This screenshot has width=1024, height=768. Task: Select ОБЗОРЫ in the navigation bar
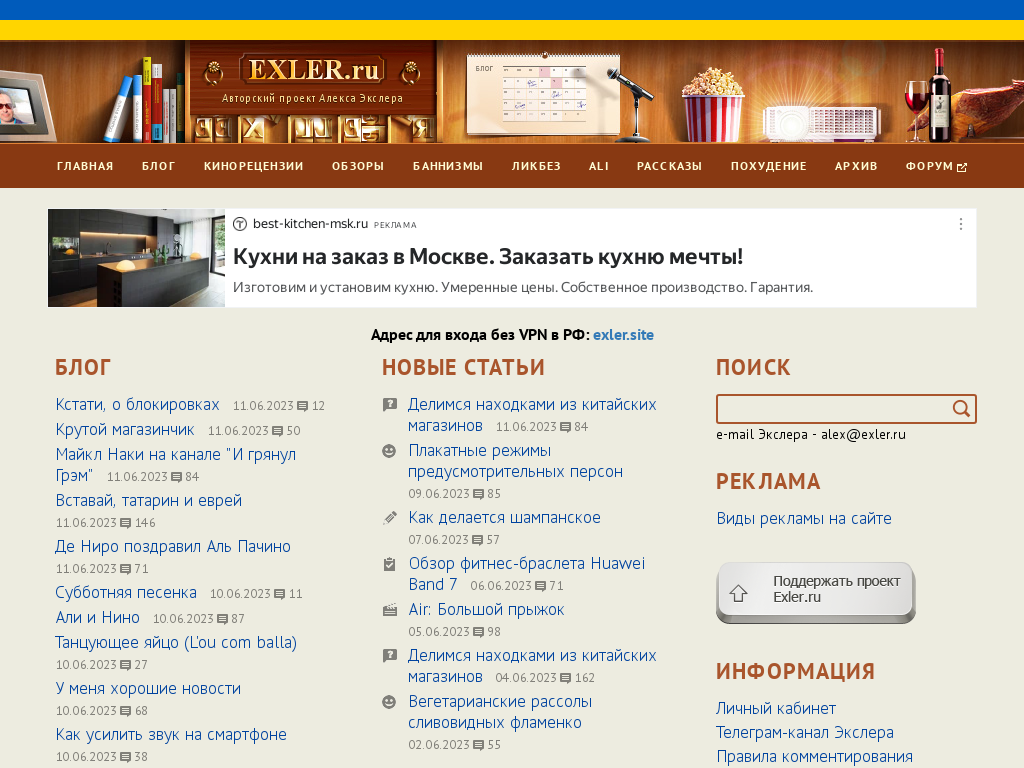click(358, 166)
